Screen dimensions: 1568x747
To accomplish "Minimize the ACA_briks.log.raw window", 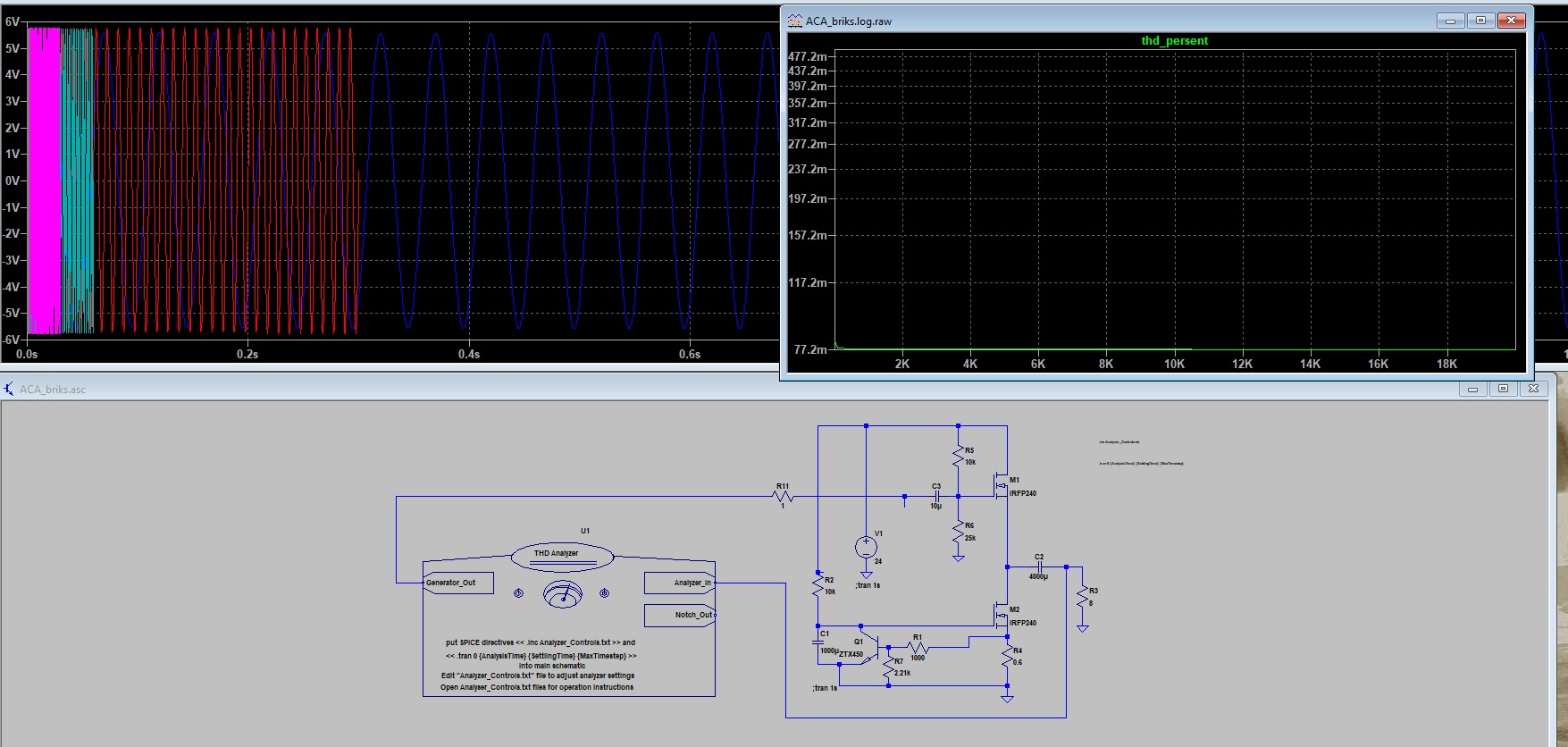I will (x=1450, y=21).
